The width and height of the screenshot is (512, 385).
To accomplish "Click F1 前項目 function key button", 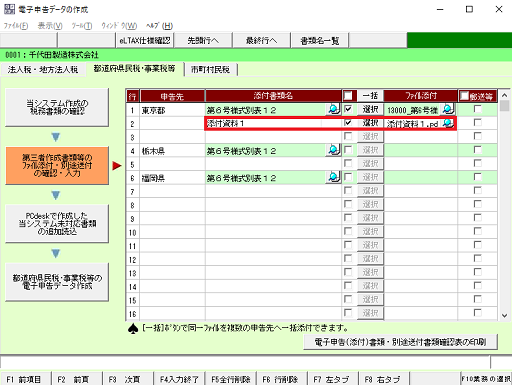I will click(x=26, y=379).
